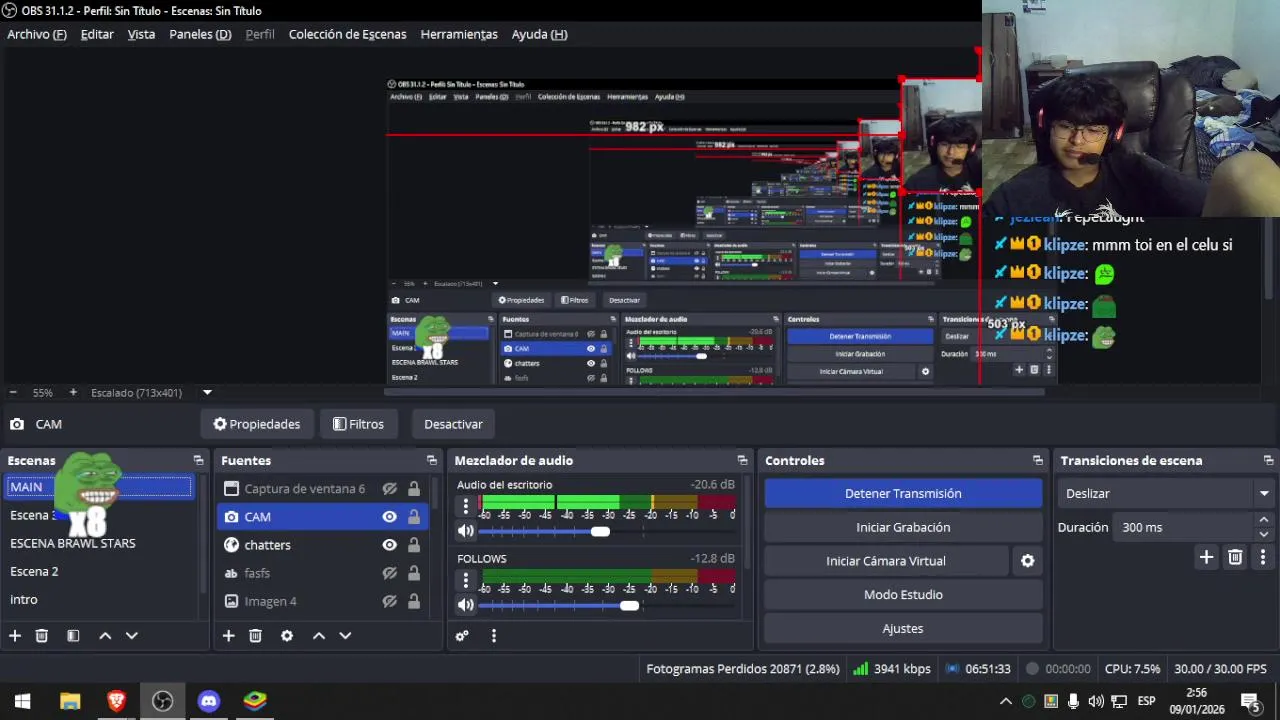This screenshot has width=1280, height=720.
Task: Open Colección de Escenas menu
Action: [x=347, y=34]
